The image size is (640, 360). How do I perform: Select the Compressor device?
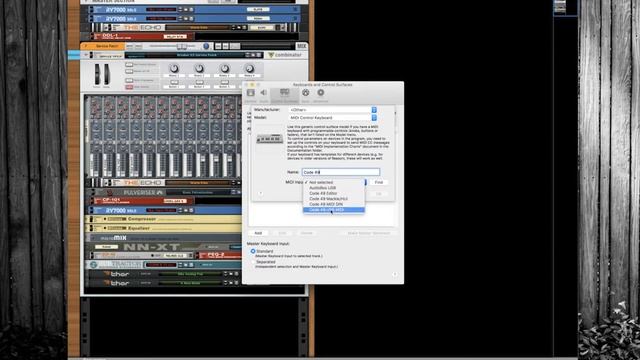click(x=163, y=219)
